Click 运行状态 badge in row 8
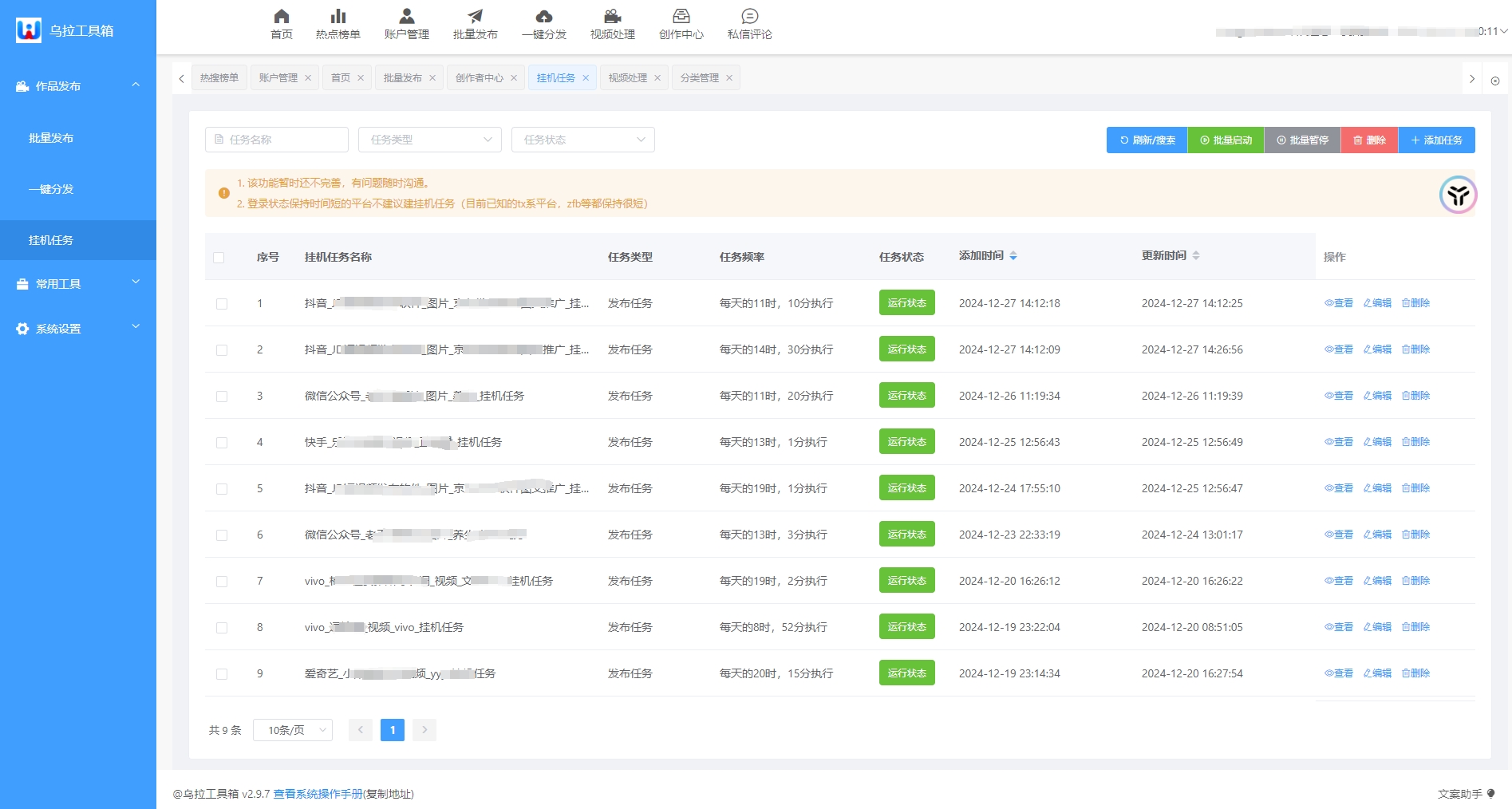 [907, 627]
